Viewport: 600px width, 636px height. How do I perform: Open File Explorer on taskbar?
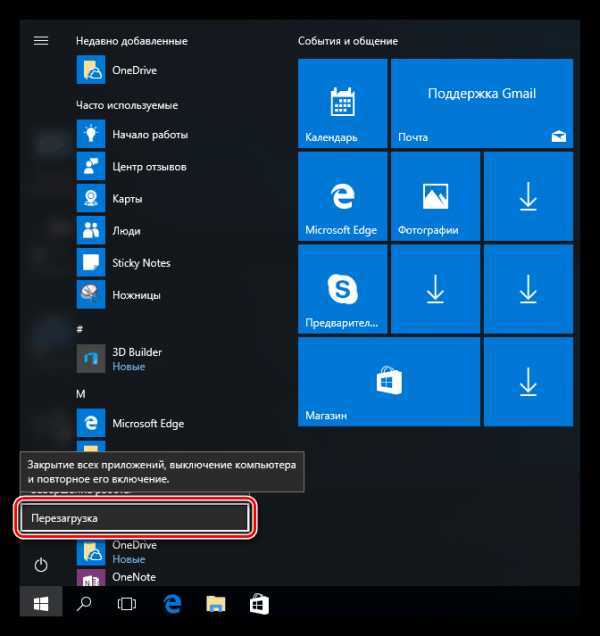pyautogui.click(x=216, y=604)
